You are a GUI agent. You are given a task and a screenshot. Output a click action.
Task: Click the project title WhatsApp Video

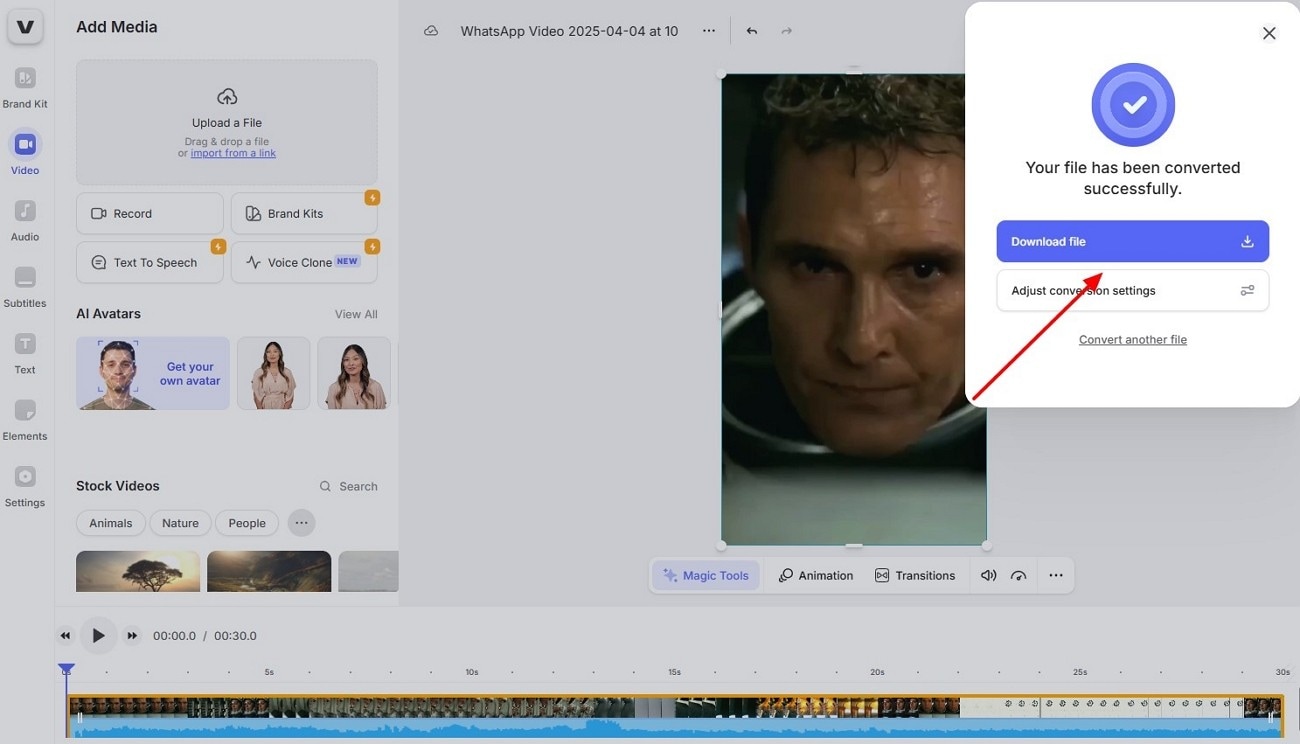tap(569, 31)
